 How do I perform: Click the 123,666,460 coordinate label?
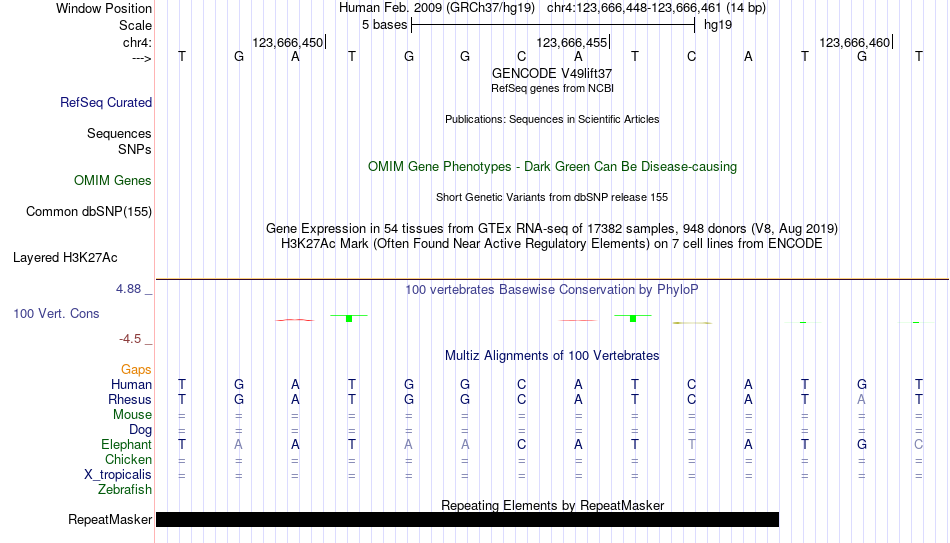click(x=855, y=42)
